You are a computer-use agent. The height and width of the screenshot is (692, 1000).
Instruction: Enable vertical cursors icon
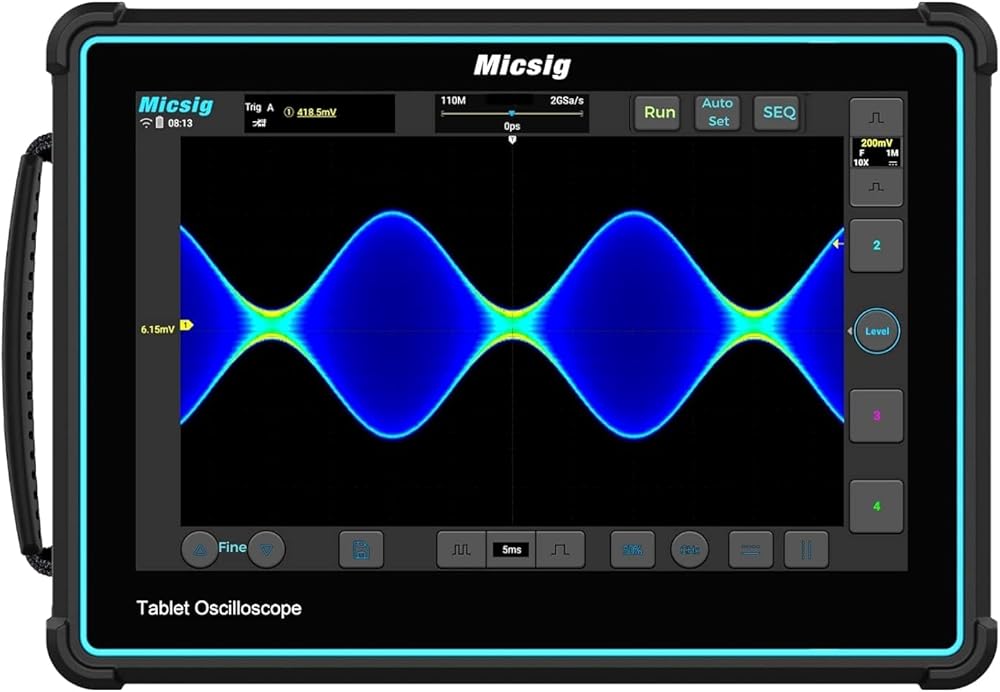[806, 549]
